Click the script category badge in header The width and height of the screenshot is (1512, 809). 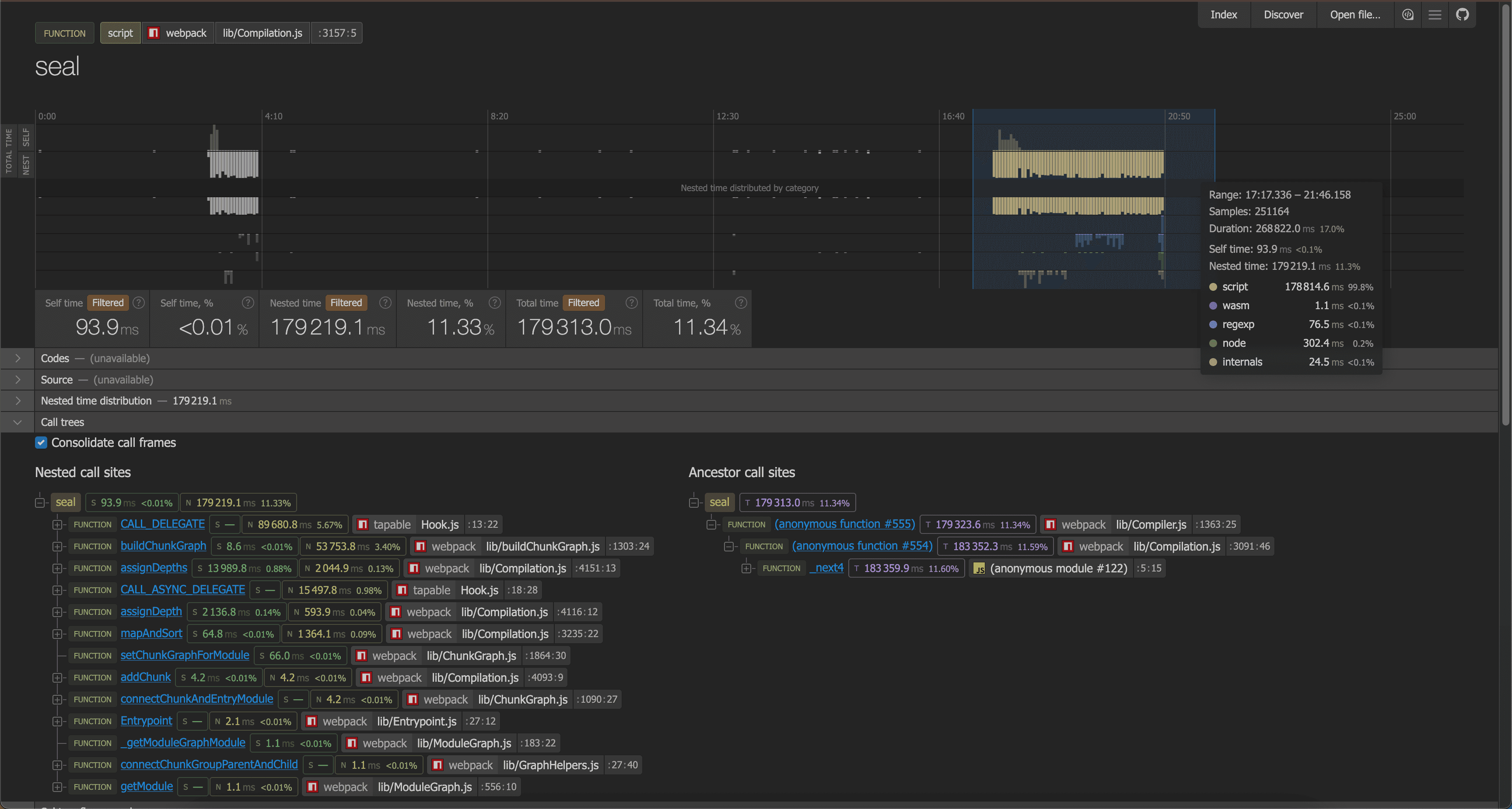coord(120,33)
